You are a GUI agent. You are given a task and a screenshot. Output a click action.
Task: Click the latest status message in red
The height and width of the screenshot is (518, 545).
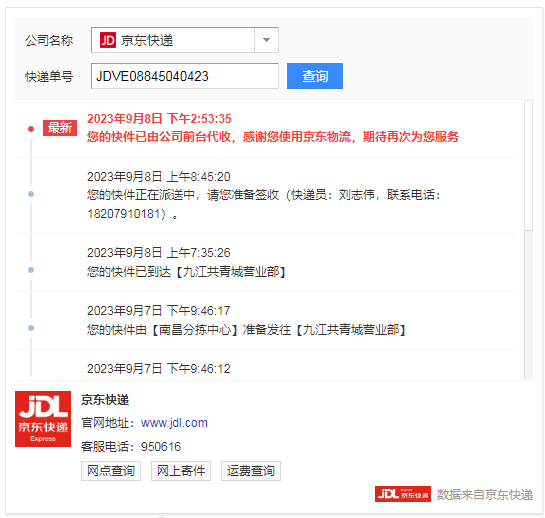click(272, 137)
